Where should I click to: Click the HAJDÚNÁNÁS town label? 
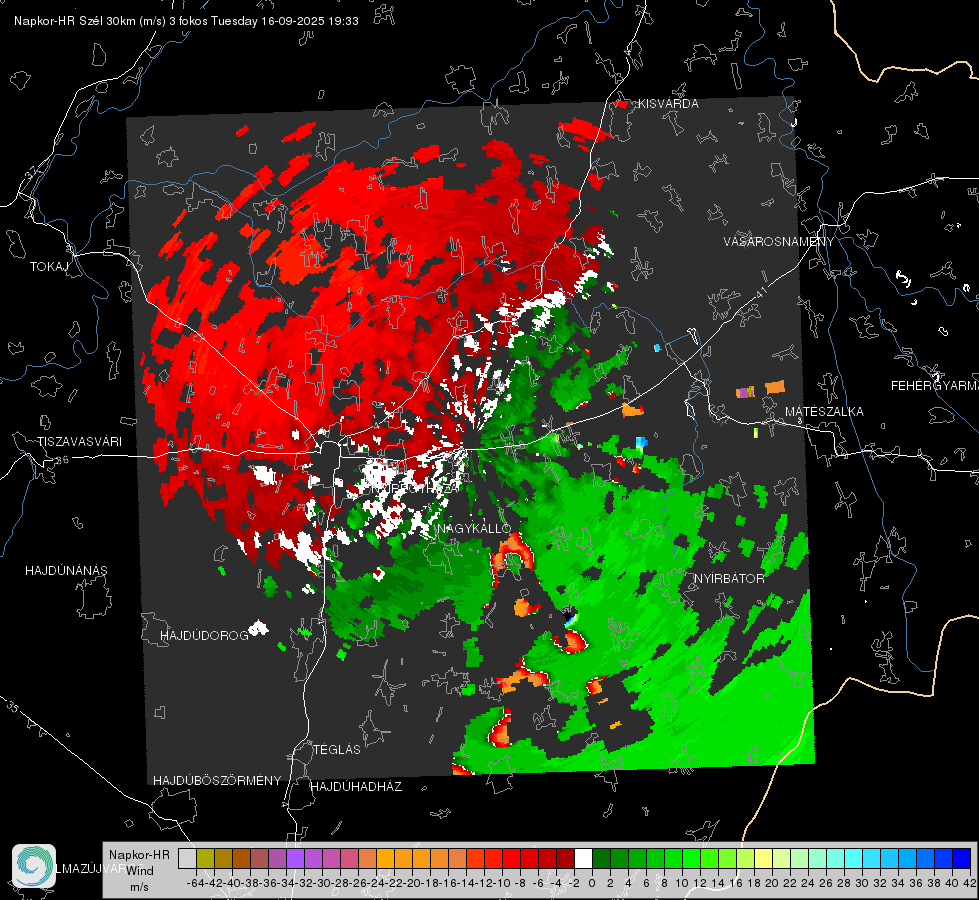[66, 571]
